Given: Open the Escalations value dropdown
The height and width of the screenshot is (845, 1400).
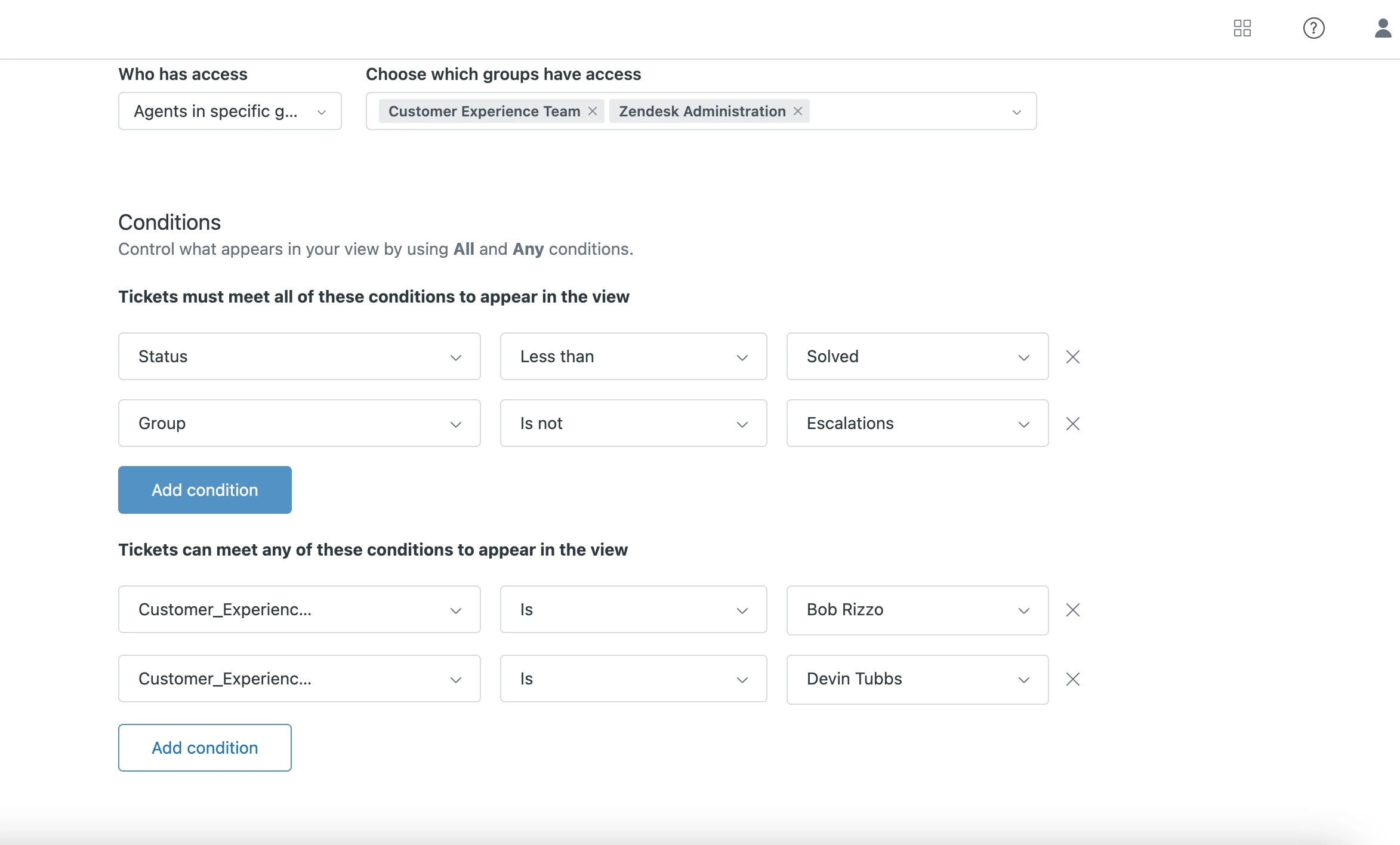Looking at the screenshot, I should click(917, 423).
